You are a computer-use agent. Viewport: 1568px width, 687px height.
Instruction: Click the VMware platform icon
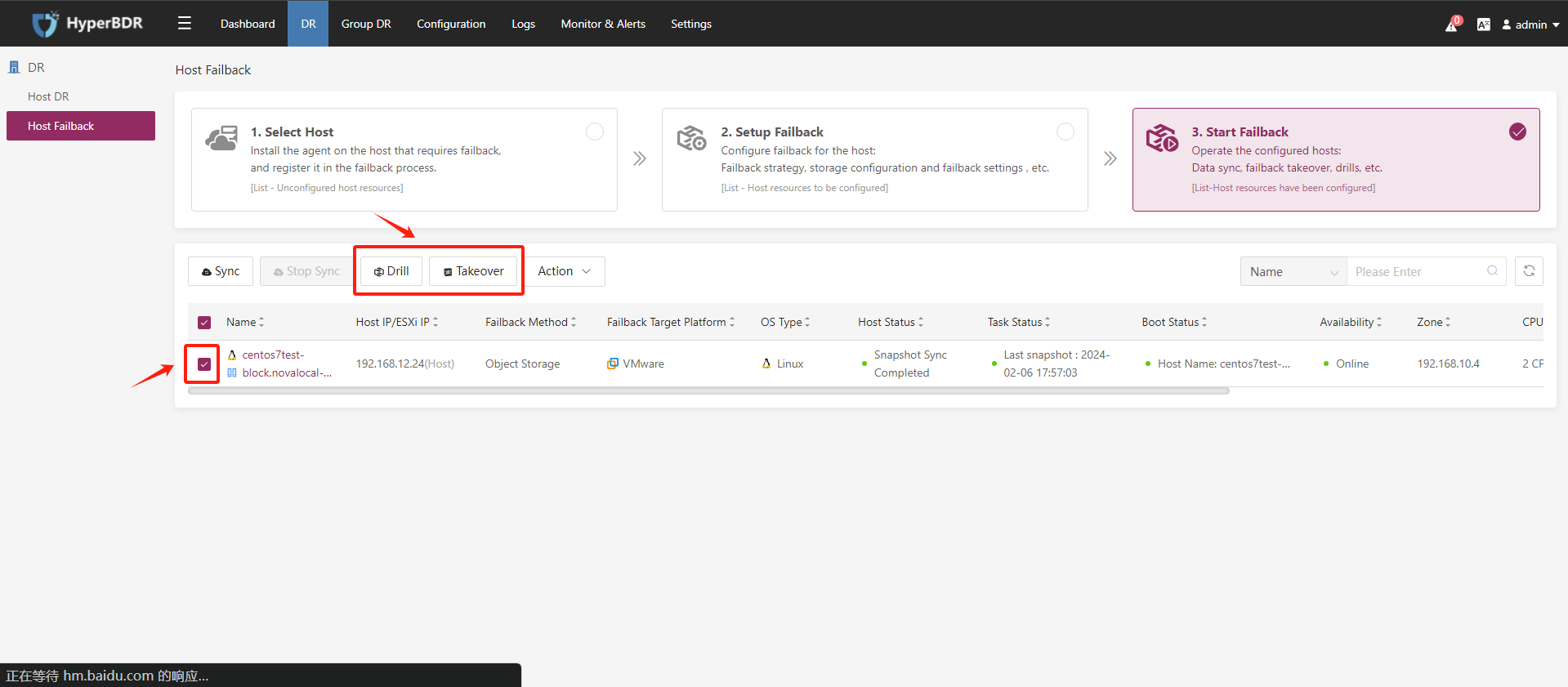pos(613,364)
